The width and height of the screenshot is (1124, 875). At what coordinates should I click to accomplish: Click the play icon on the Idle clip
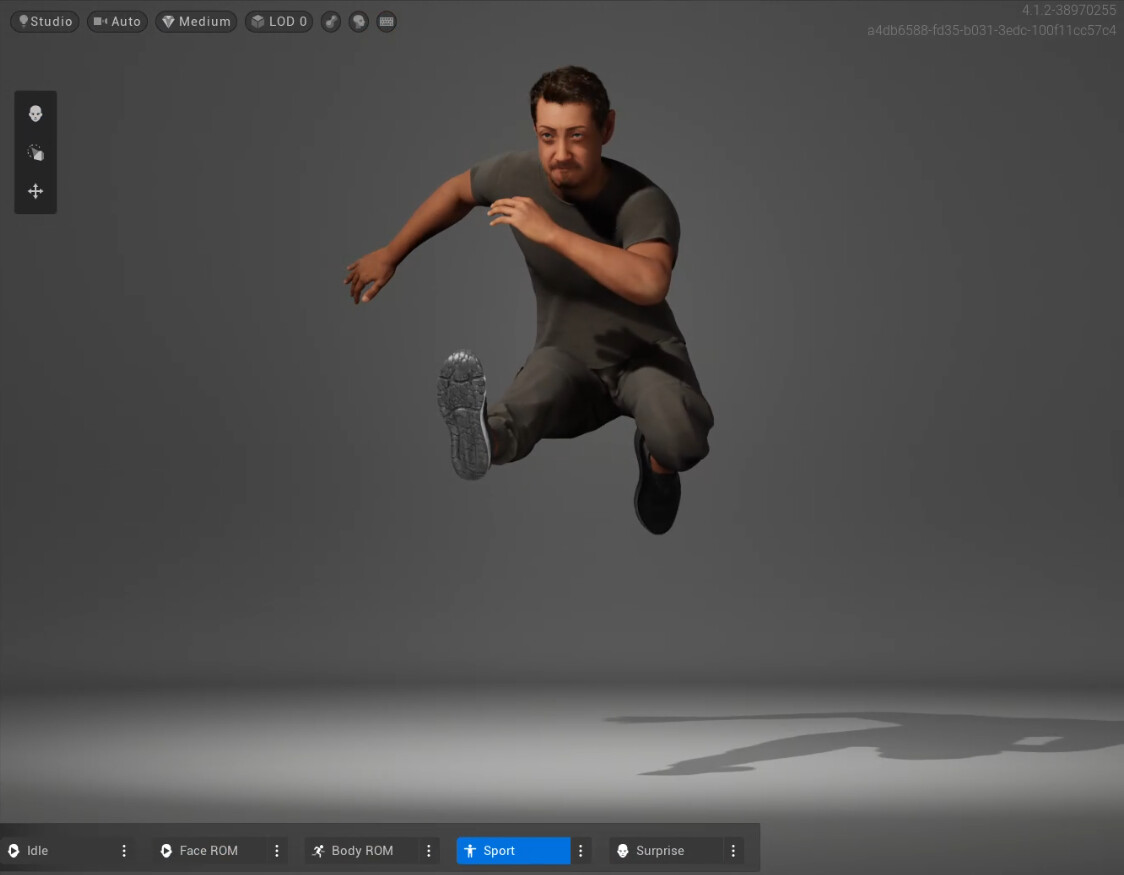tap(13, 850)
